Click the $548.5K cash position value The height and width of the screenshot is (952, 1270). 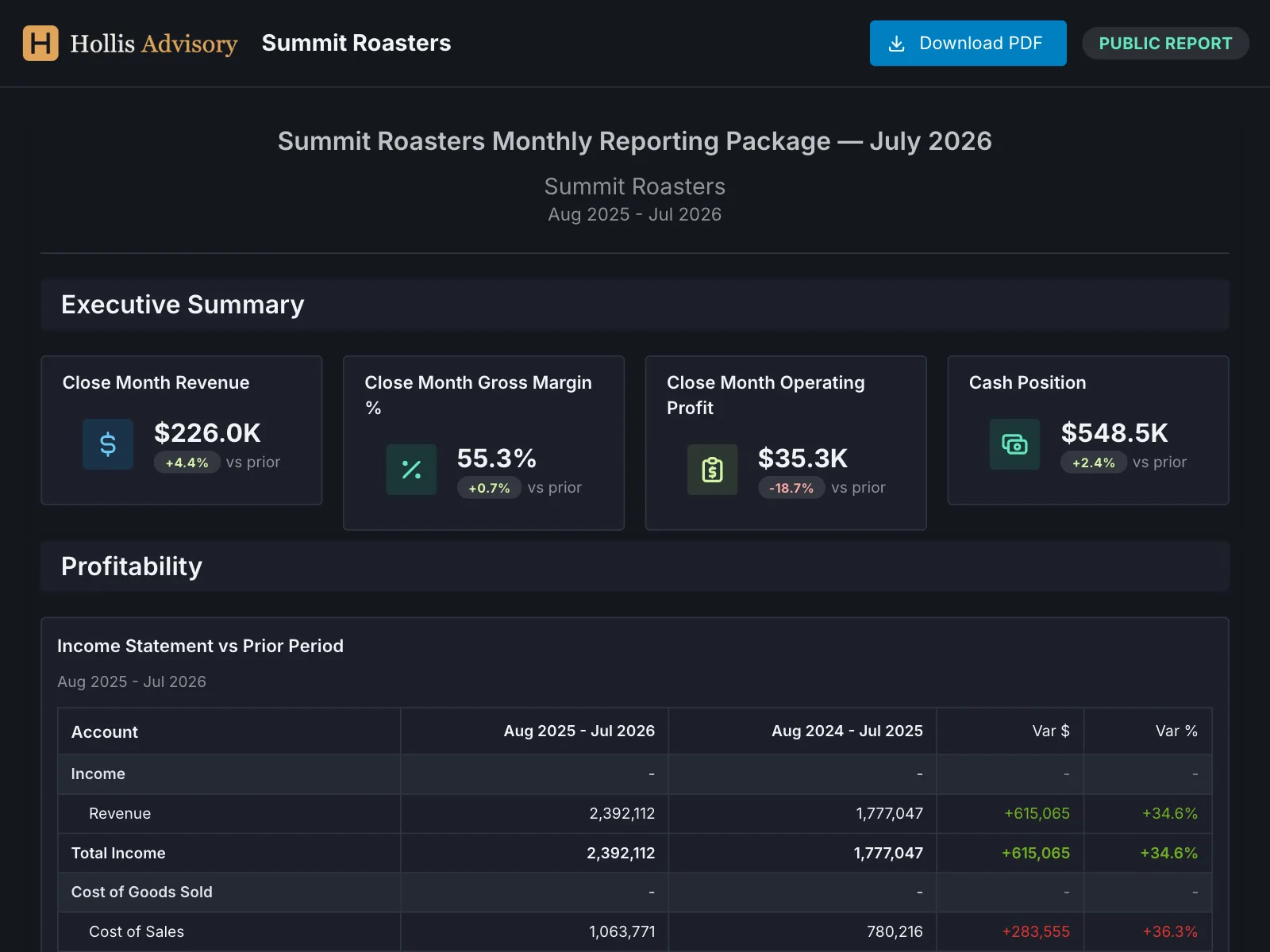click(1114, 433)
